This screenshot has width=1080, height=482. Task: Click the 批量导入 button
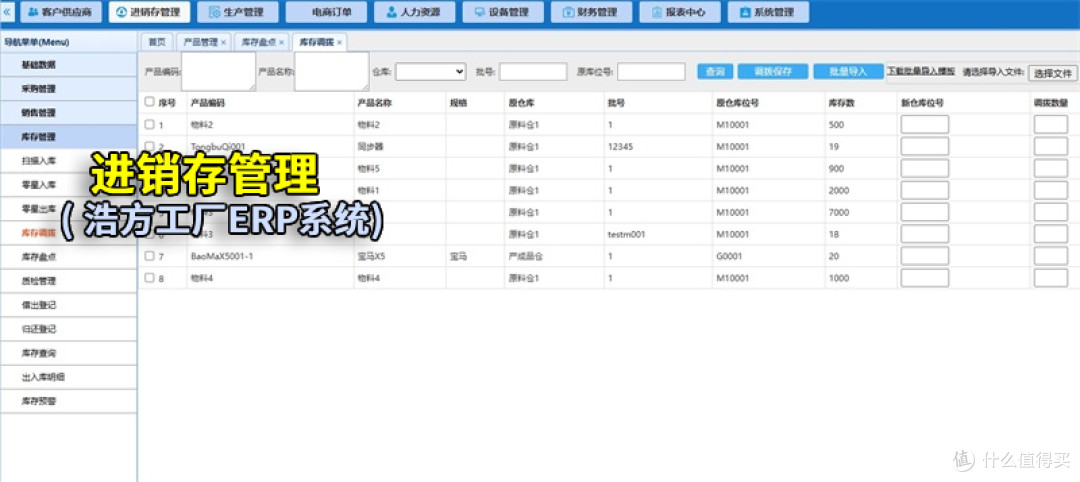tap(848, 72)
